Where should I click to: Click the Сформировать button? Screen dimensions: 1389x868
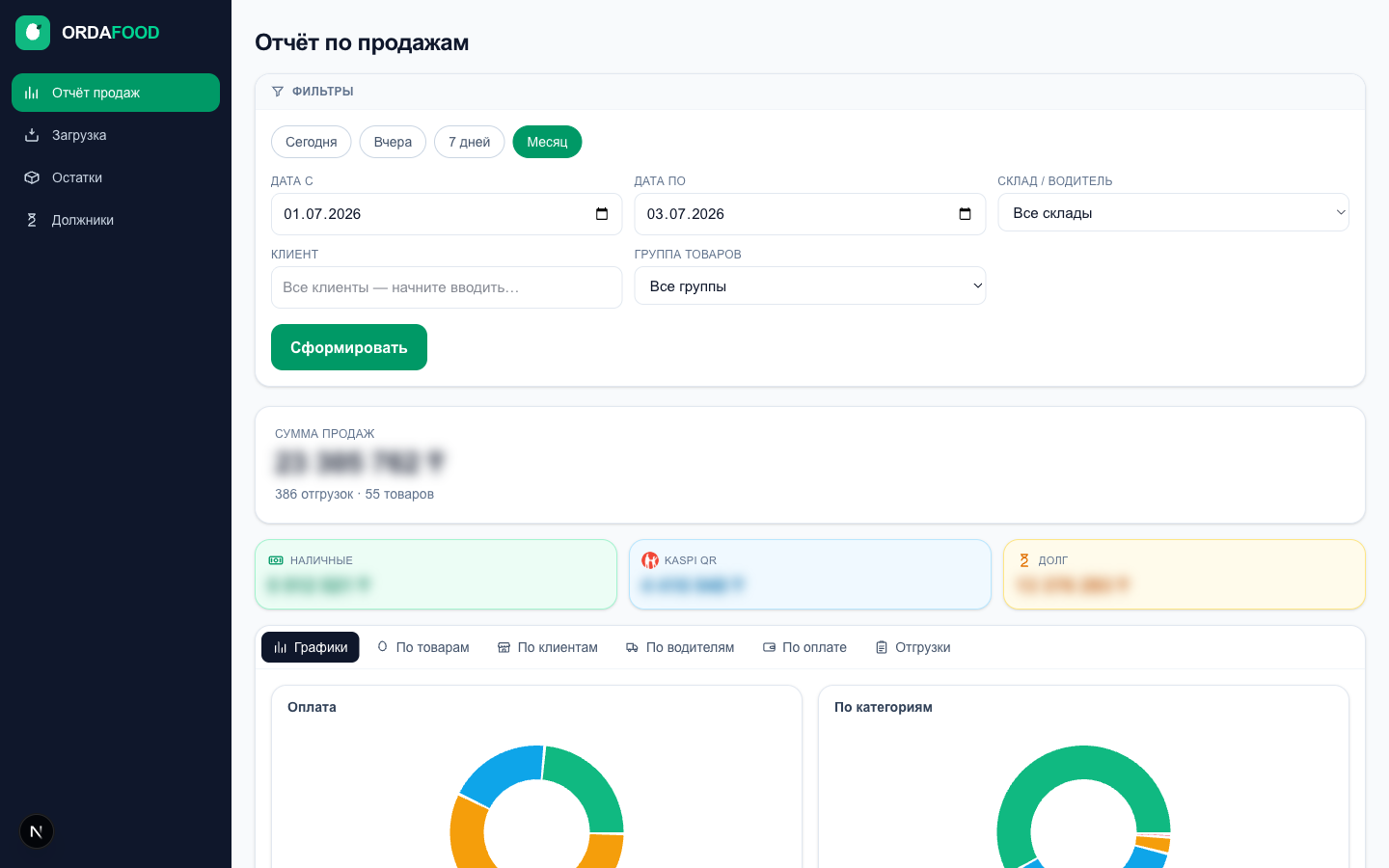349,347
